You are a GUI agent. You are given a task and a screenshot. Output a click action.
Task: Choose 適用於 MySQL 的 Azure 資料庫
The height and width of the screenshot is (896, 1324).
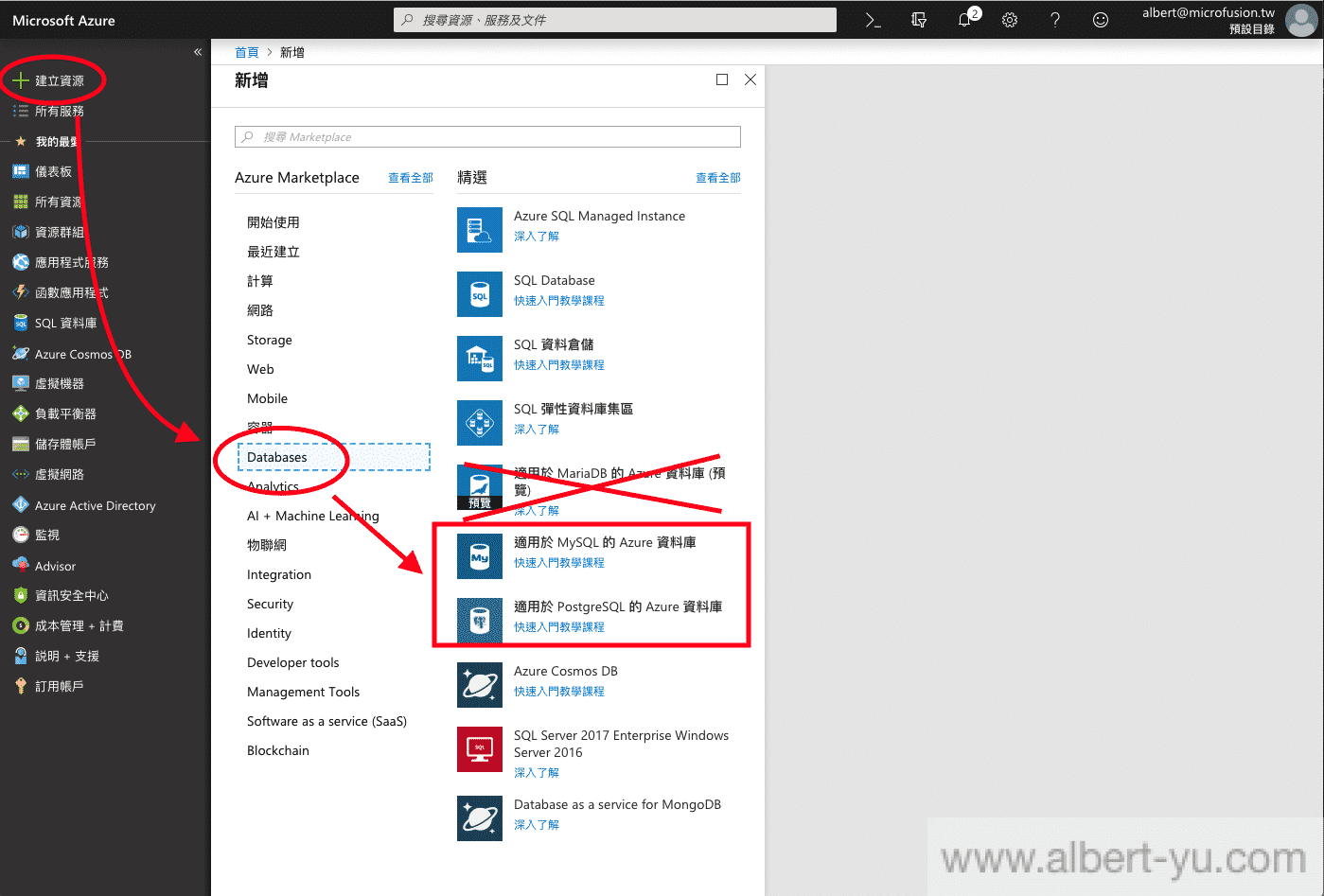(605, 542)
